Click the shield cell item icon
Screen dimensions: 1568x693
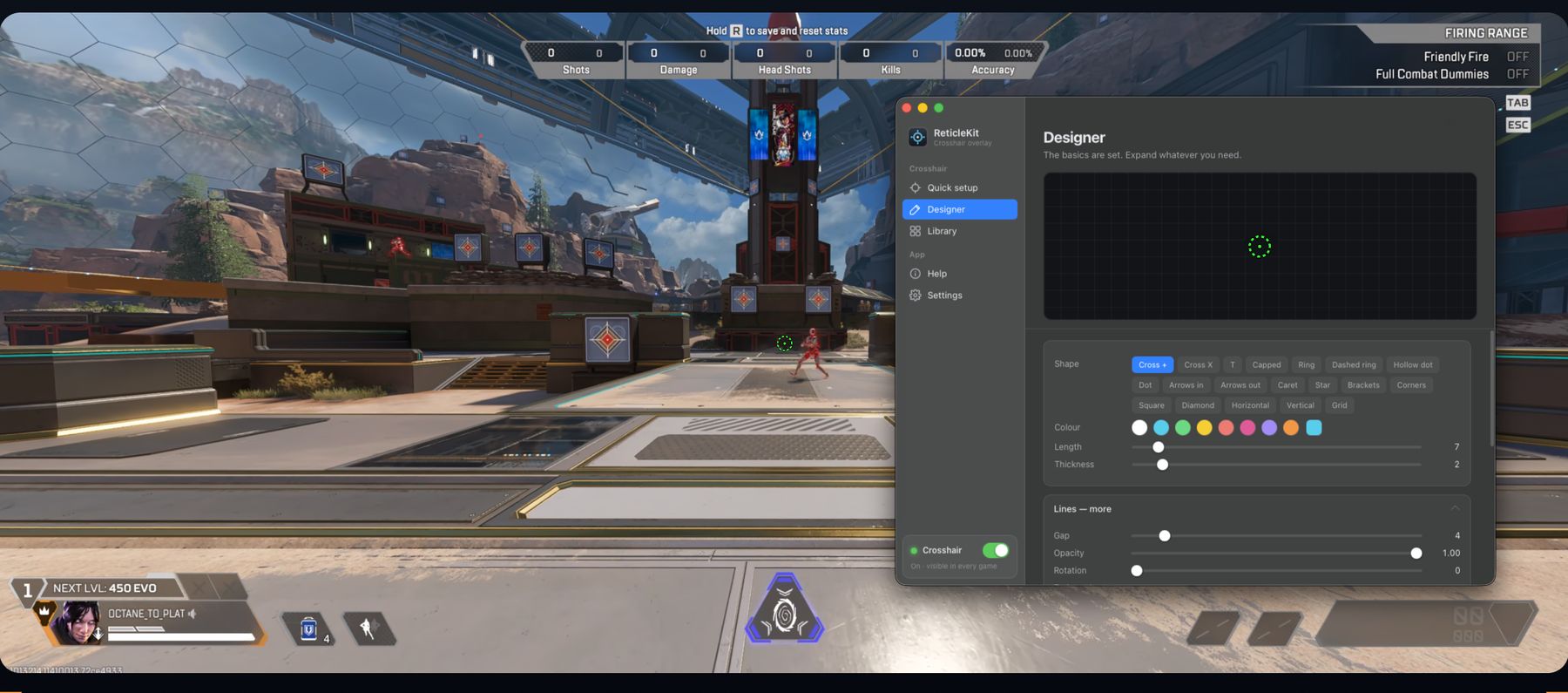(x=308, y=628)
